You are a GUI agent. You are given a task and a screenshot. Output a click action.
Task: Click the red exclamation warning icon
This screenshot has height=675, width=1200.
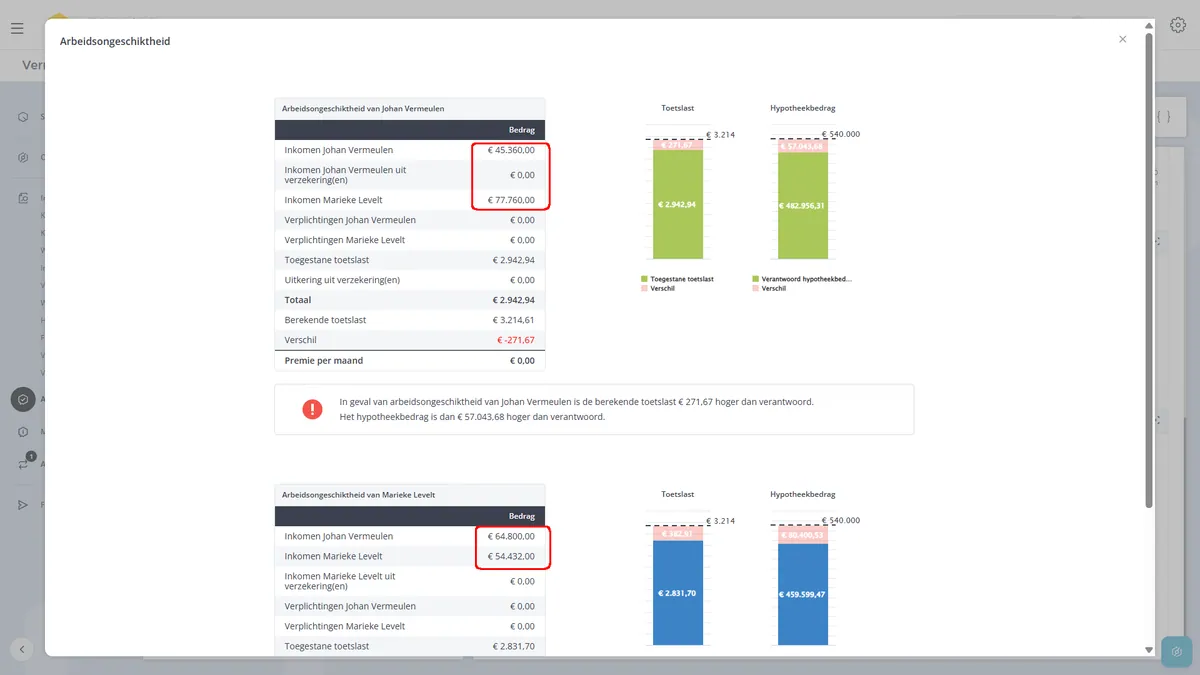pos(312,409)
